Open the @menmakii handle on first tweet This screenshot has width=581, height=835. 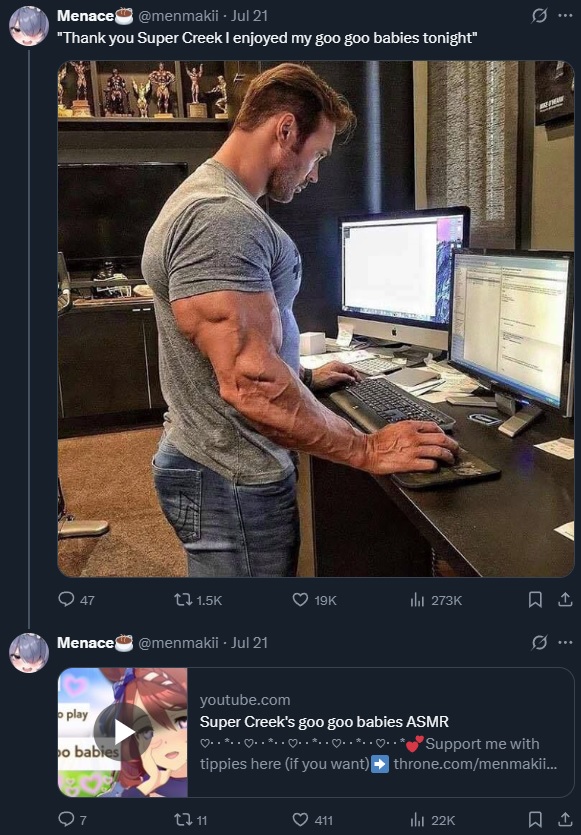coord(178,16)
